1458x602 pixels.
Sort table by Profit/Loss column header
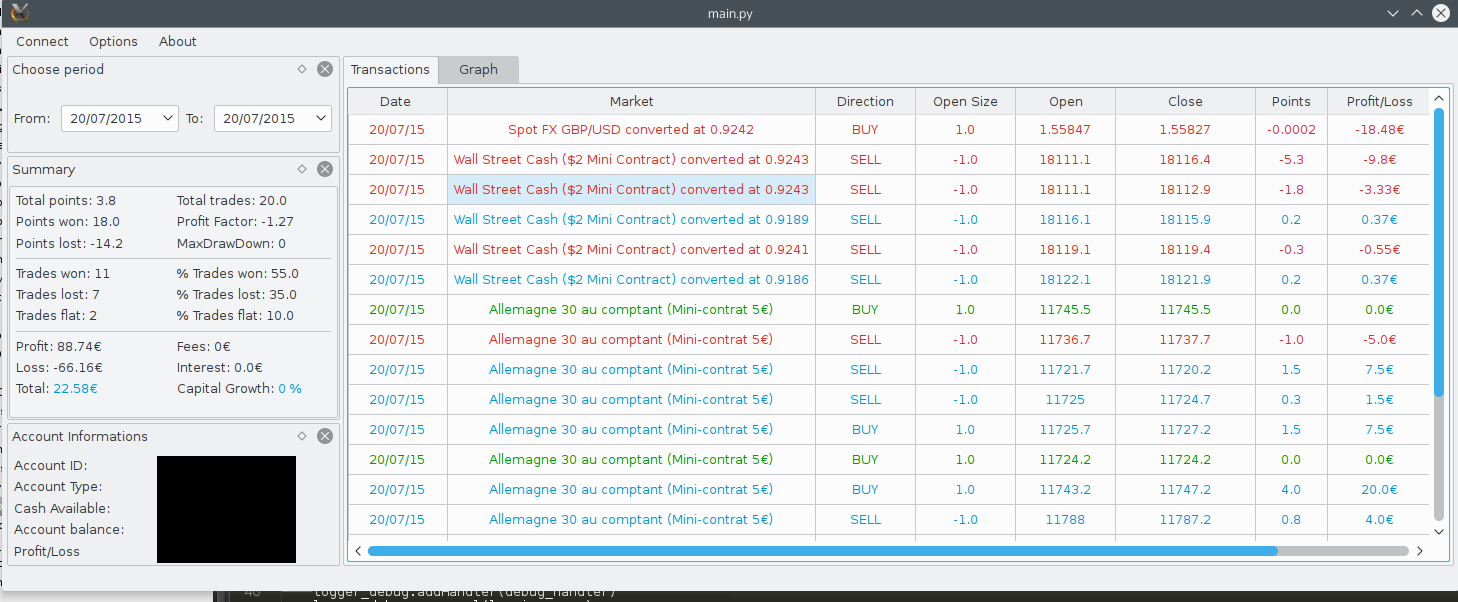click(x=1379, y=101)
